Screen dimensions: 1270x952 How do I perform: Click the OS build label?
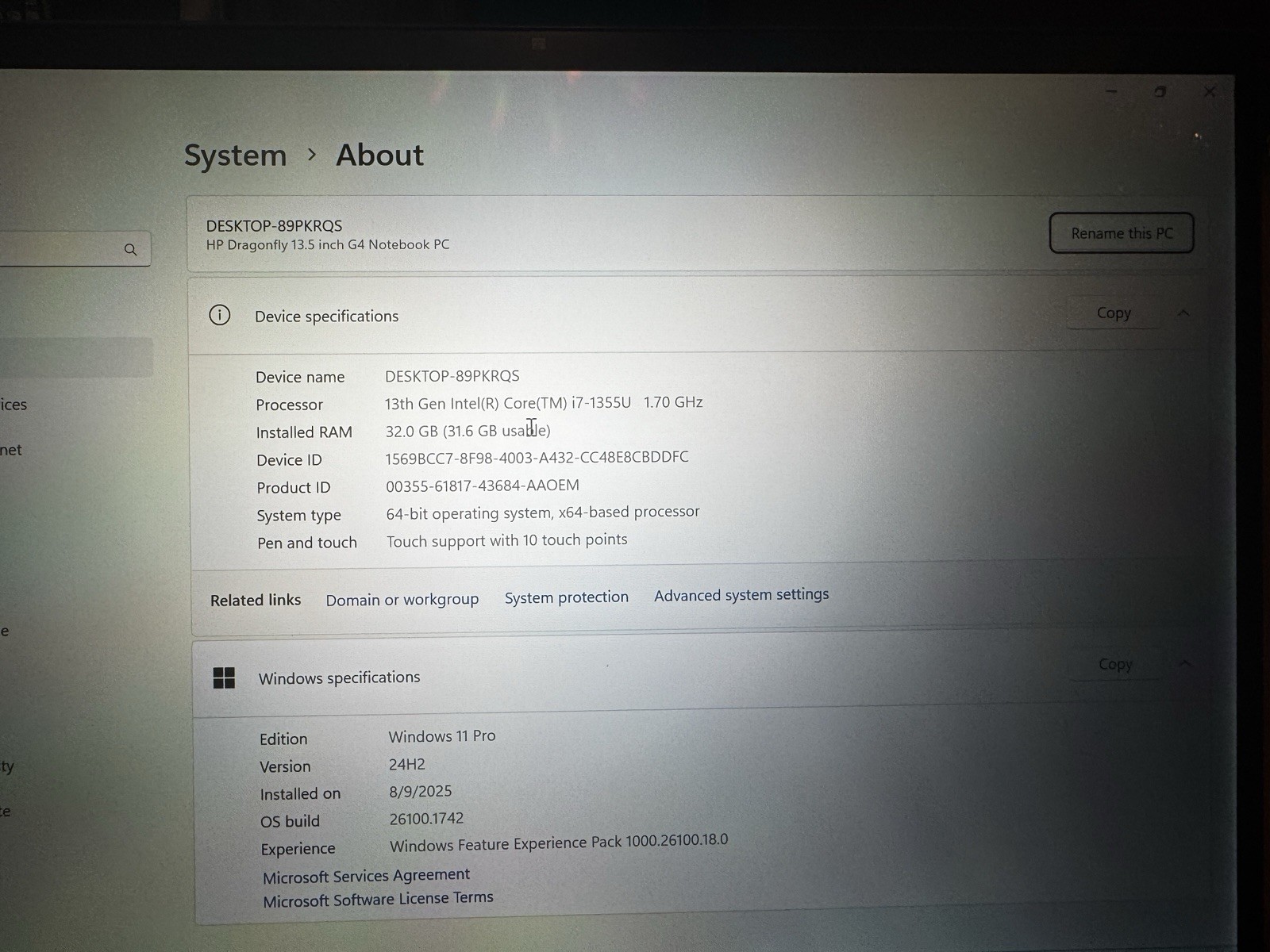pyautogui.click(x=290, y=822)
